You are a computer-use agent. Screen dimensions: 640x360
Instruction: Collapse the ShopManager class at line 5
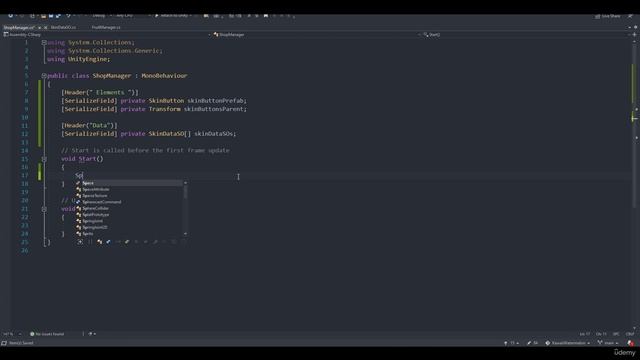coord(44,76)
